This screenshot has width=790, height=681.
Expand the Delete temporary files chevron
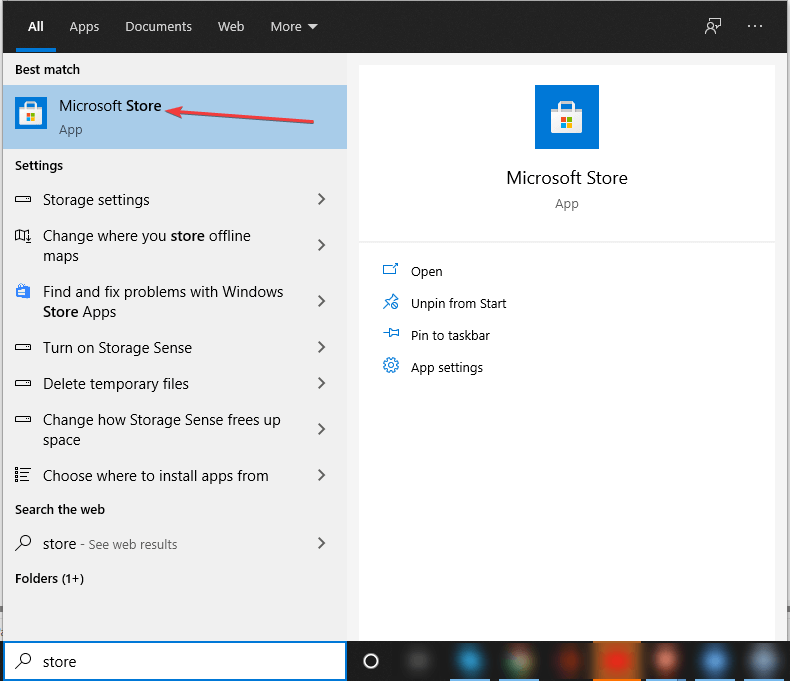321,384
